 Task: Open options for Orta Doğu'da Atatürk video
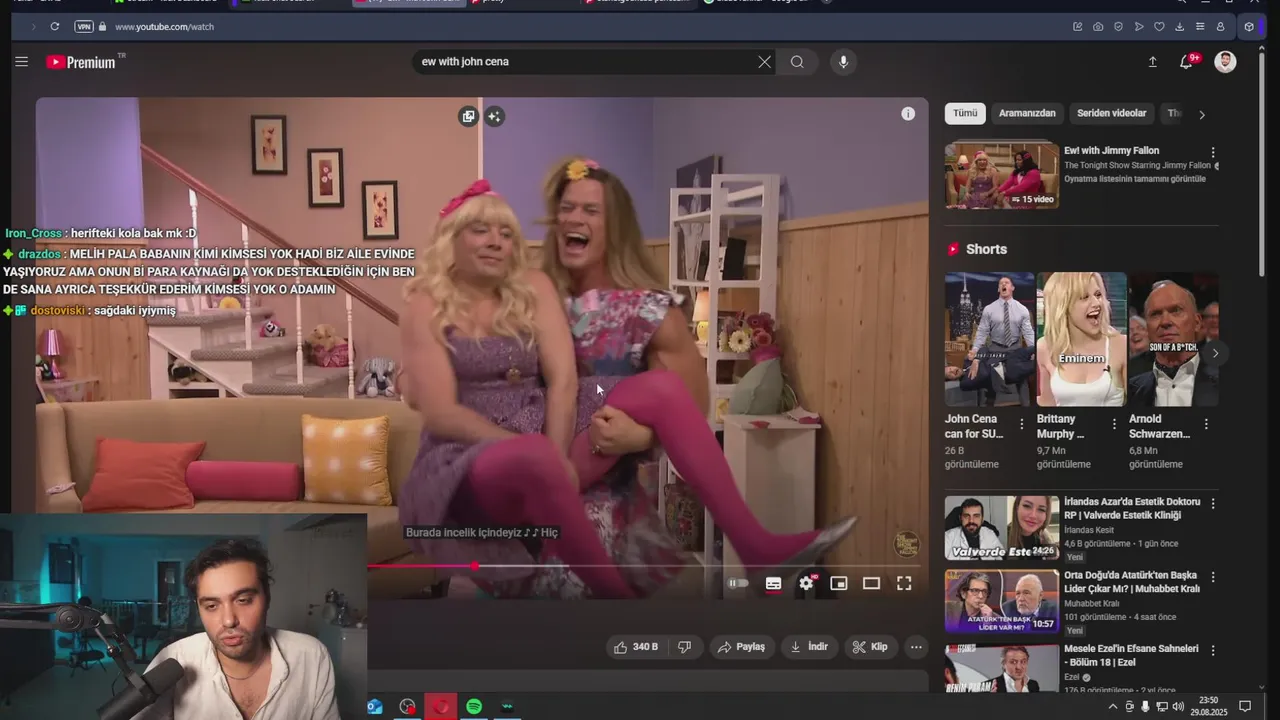click(1213, 577)
